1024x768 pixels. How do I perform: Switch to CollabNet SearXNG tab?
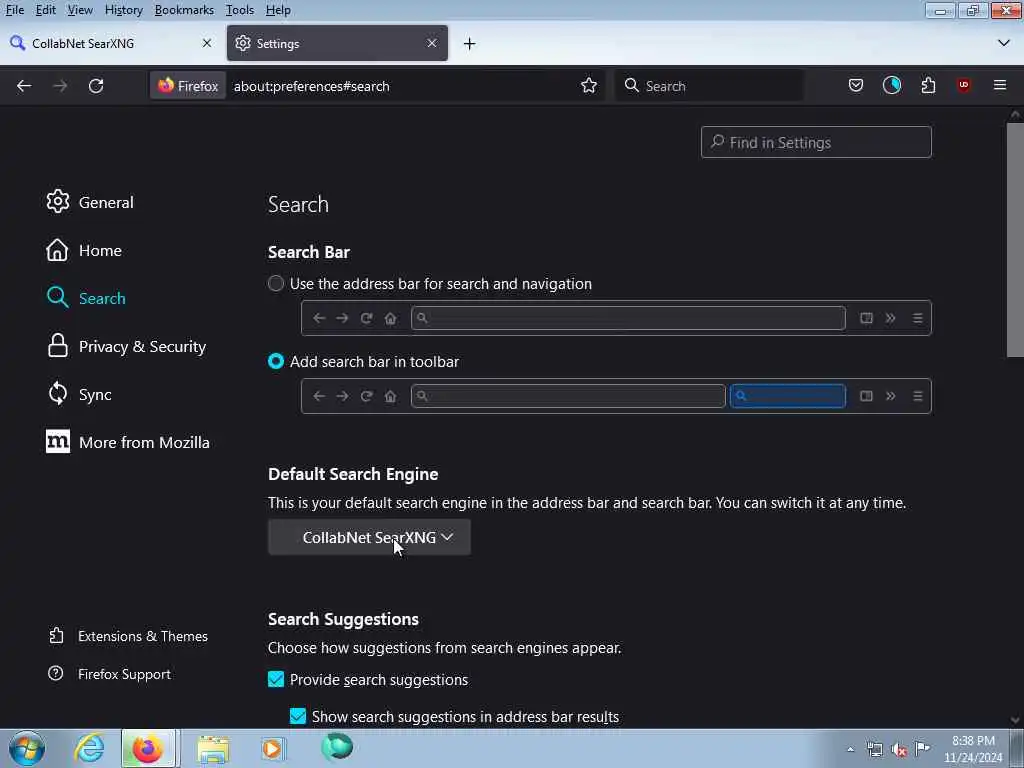coord(111,43)
